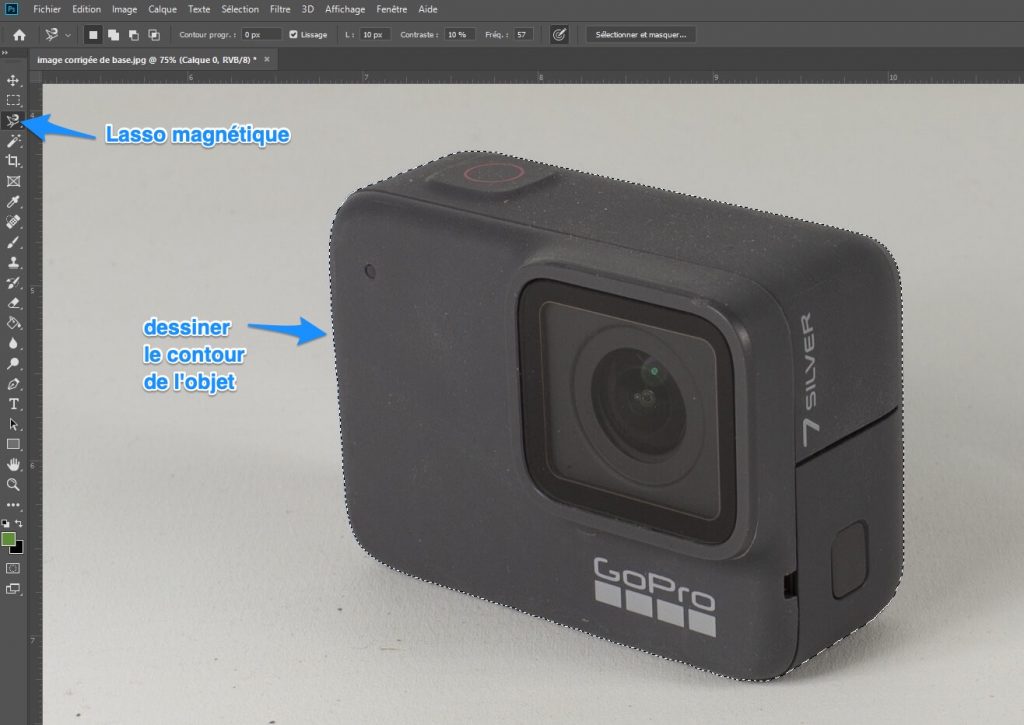Open the Magnetic Lasso tool preset picker
Image resolution: width=1024 pixels, height=725 pixels.
(68, 35)
